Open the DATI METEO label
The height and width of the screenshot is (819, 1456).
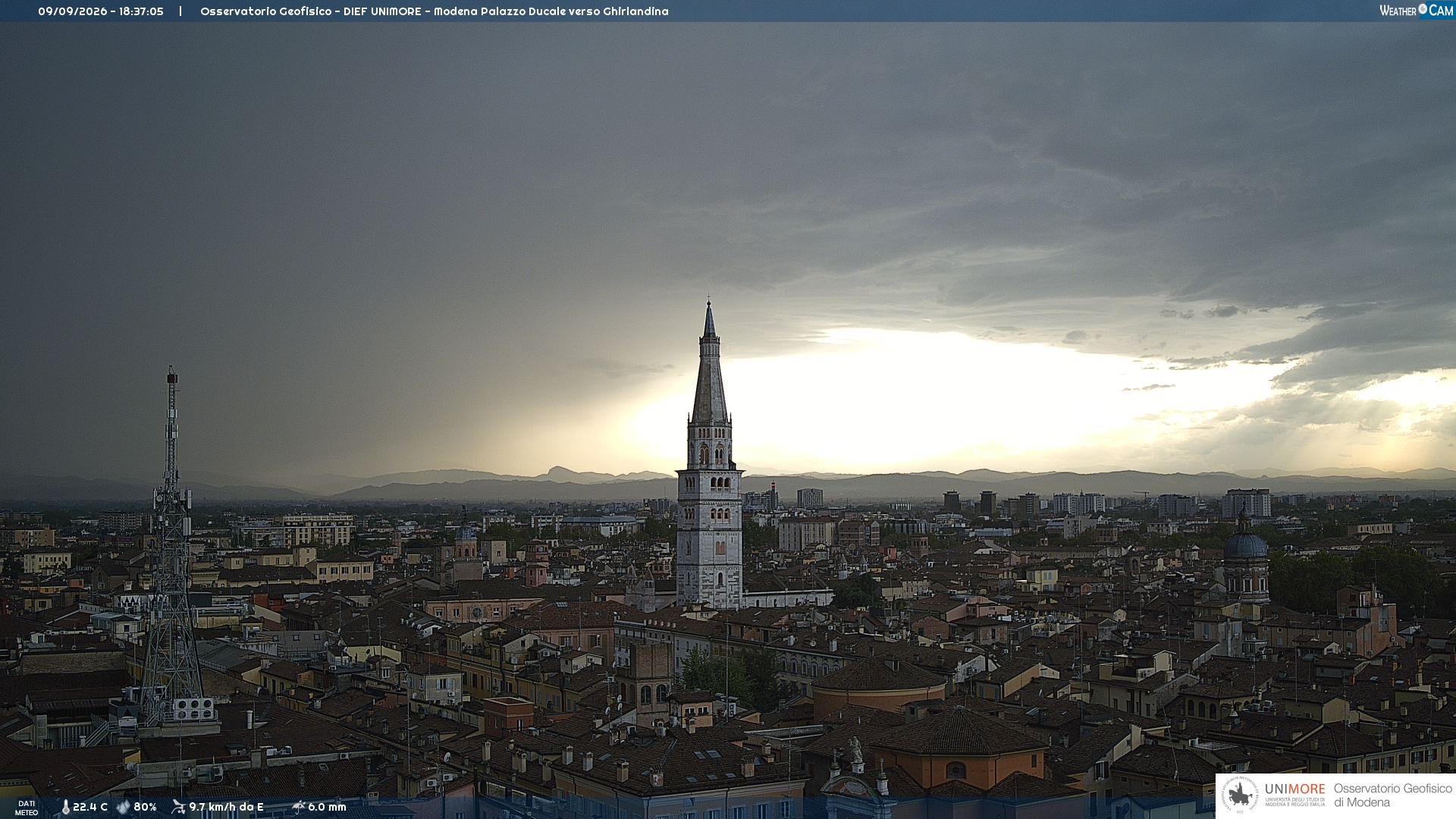(x=27, y=808)
